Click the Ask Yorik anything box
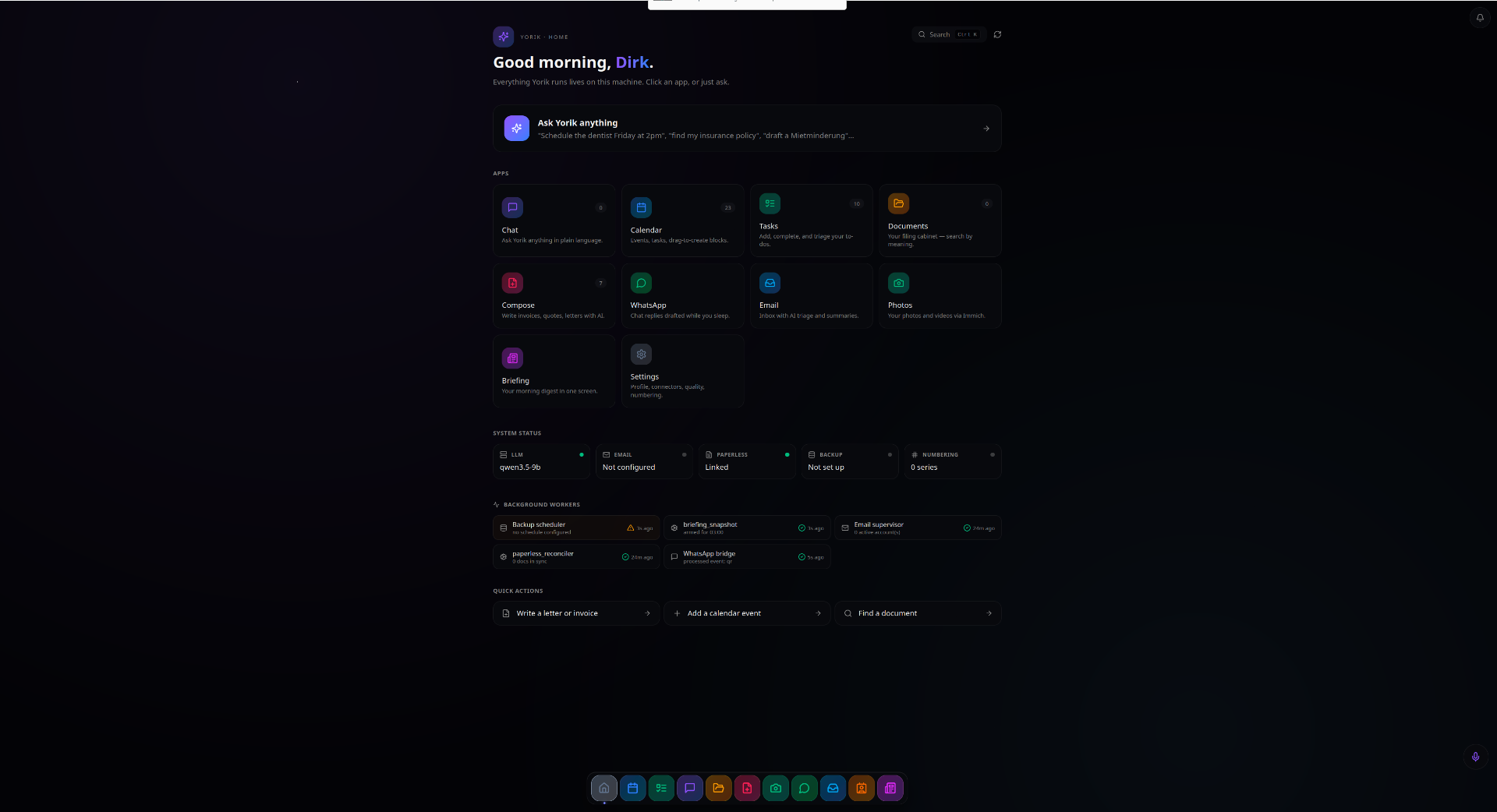Image resolution: width=1497 pixels, height=812 pixels. (747, 129)
